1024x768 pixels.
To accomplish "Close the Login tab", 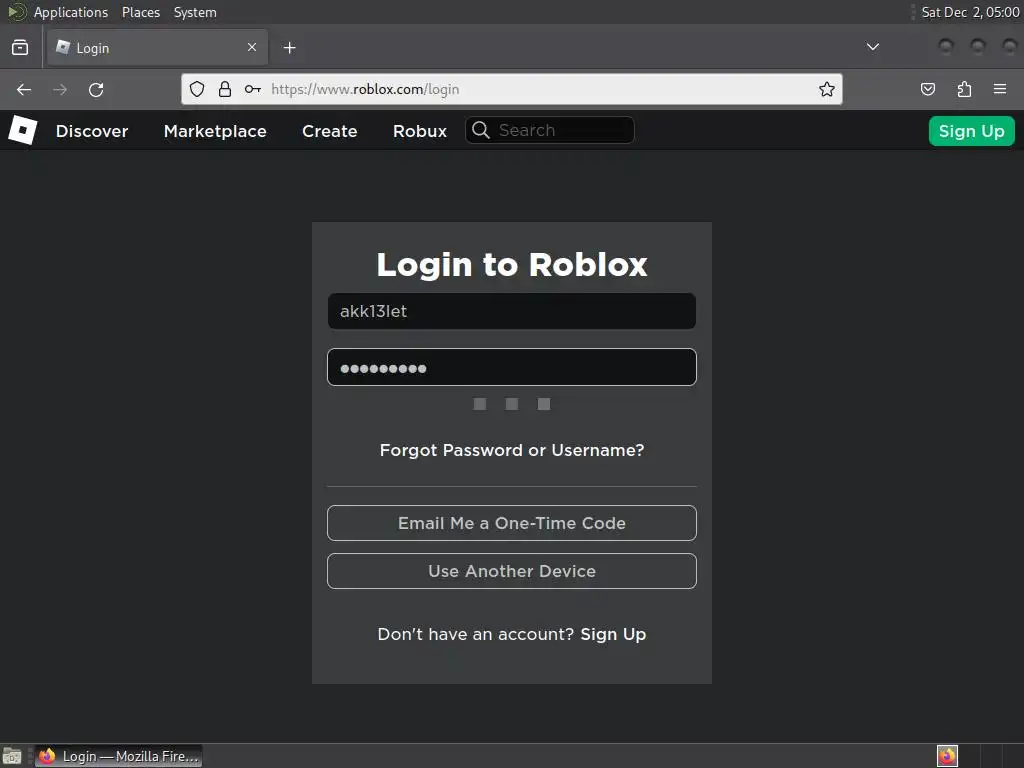I will (x=252, y=47).
